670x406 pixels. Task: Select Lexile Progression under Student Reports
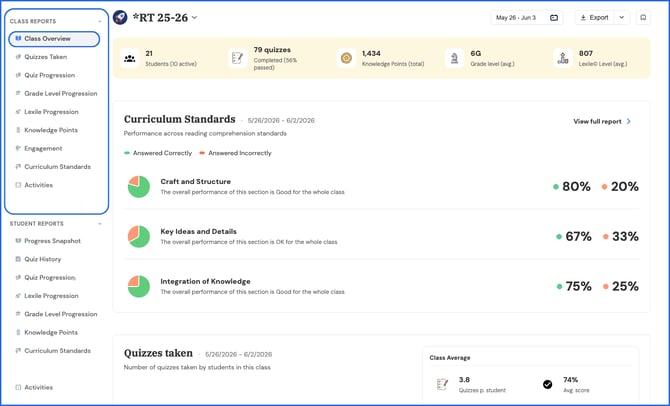(51, 296)
